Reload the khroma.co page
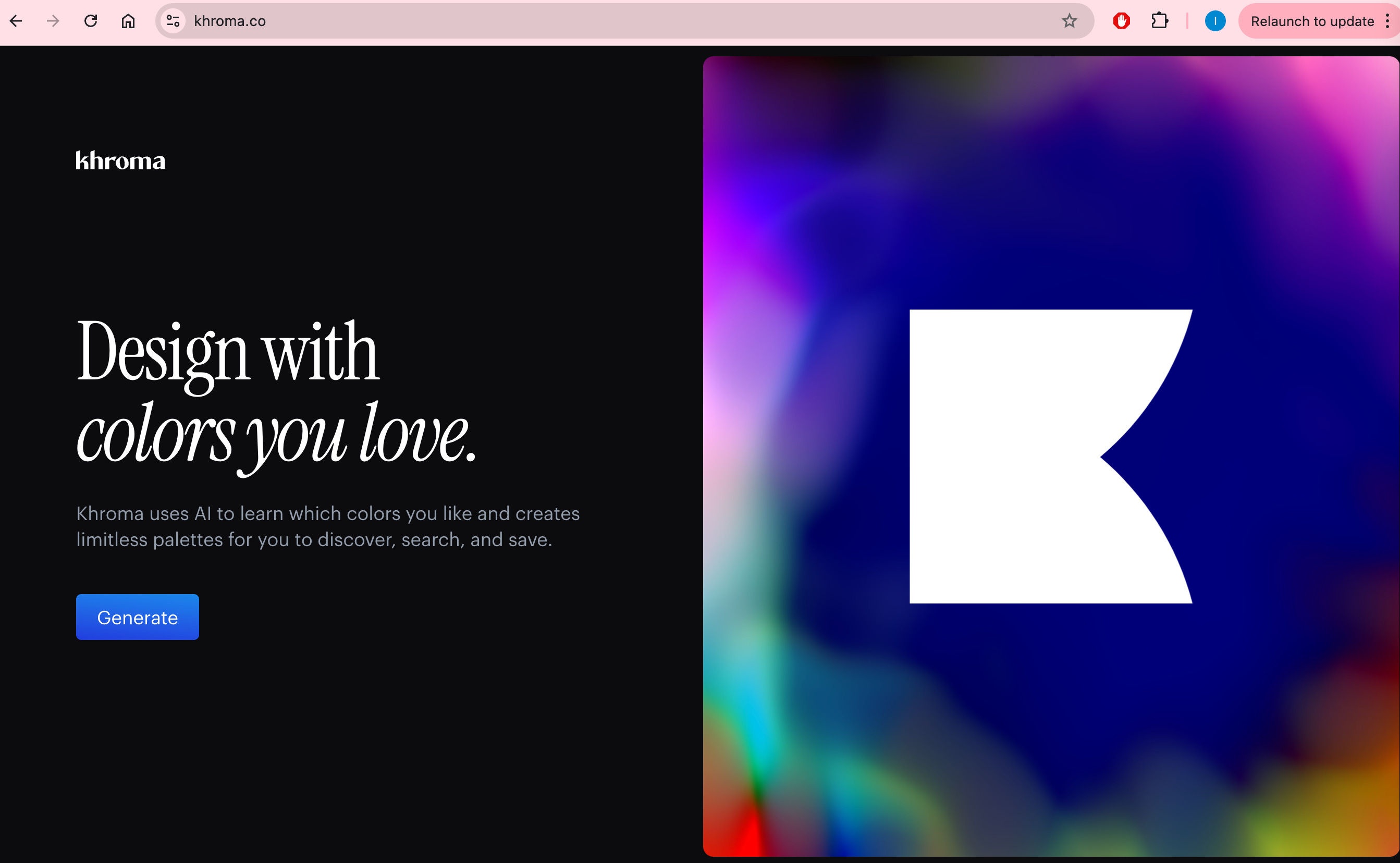This screenshot has height=863, width=1400. click(91, 21)
